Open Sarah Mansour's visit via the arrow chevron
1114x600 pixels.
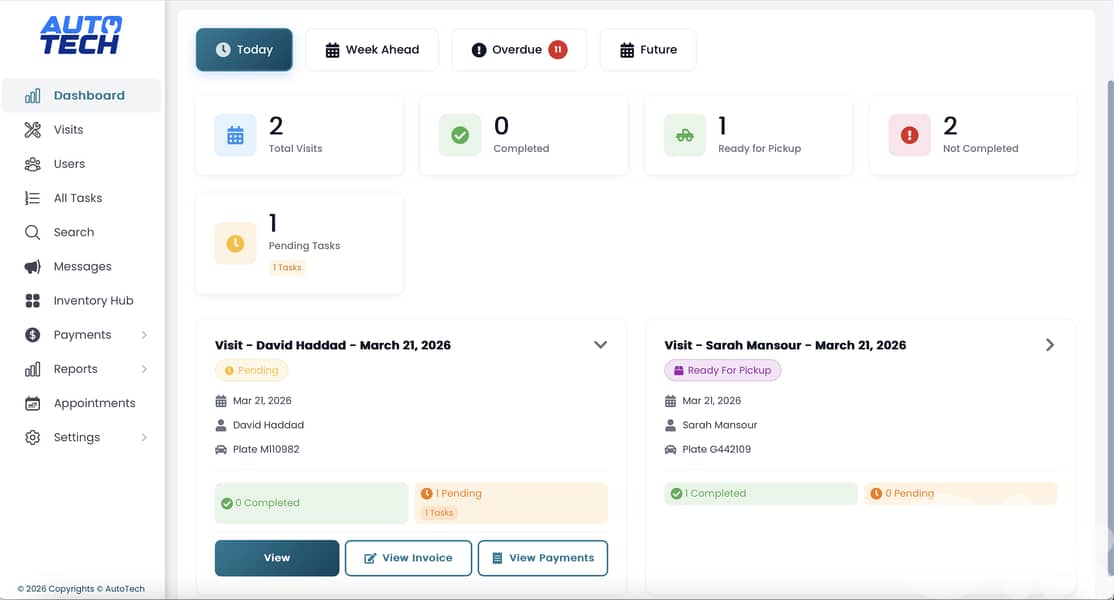pyautogui.click(x=1050, y=344)
